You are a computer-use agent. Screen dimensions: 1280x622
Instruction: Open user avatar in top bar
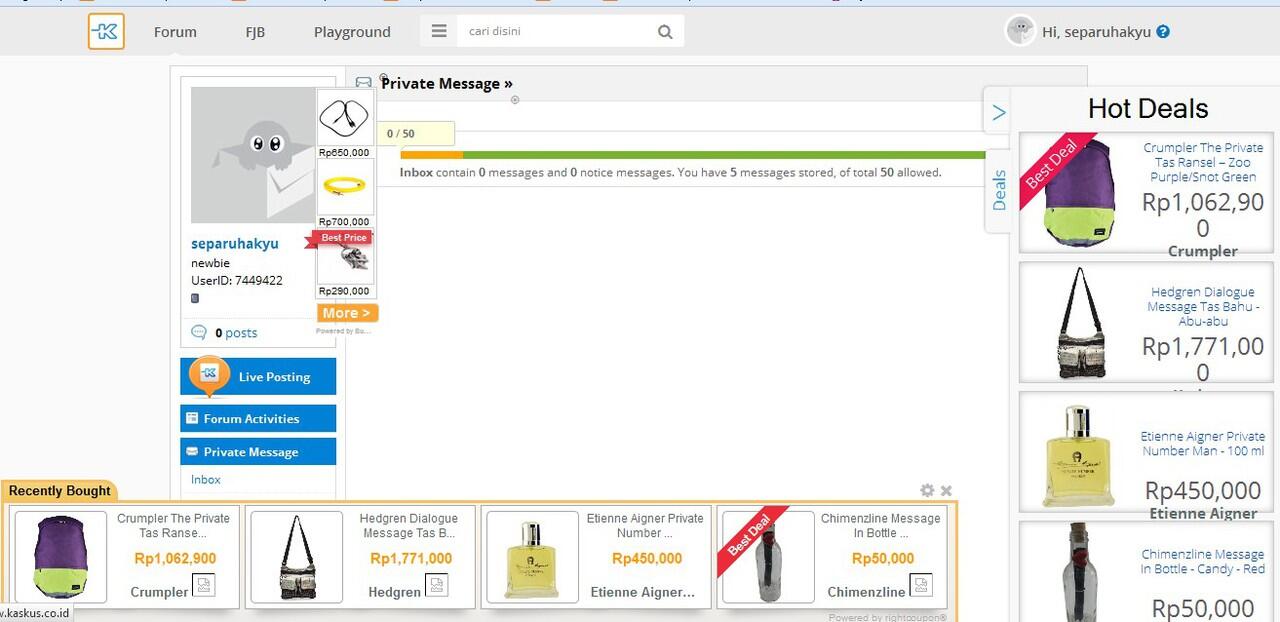pos(1020,31)
